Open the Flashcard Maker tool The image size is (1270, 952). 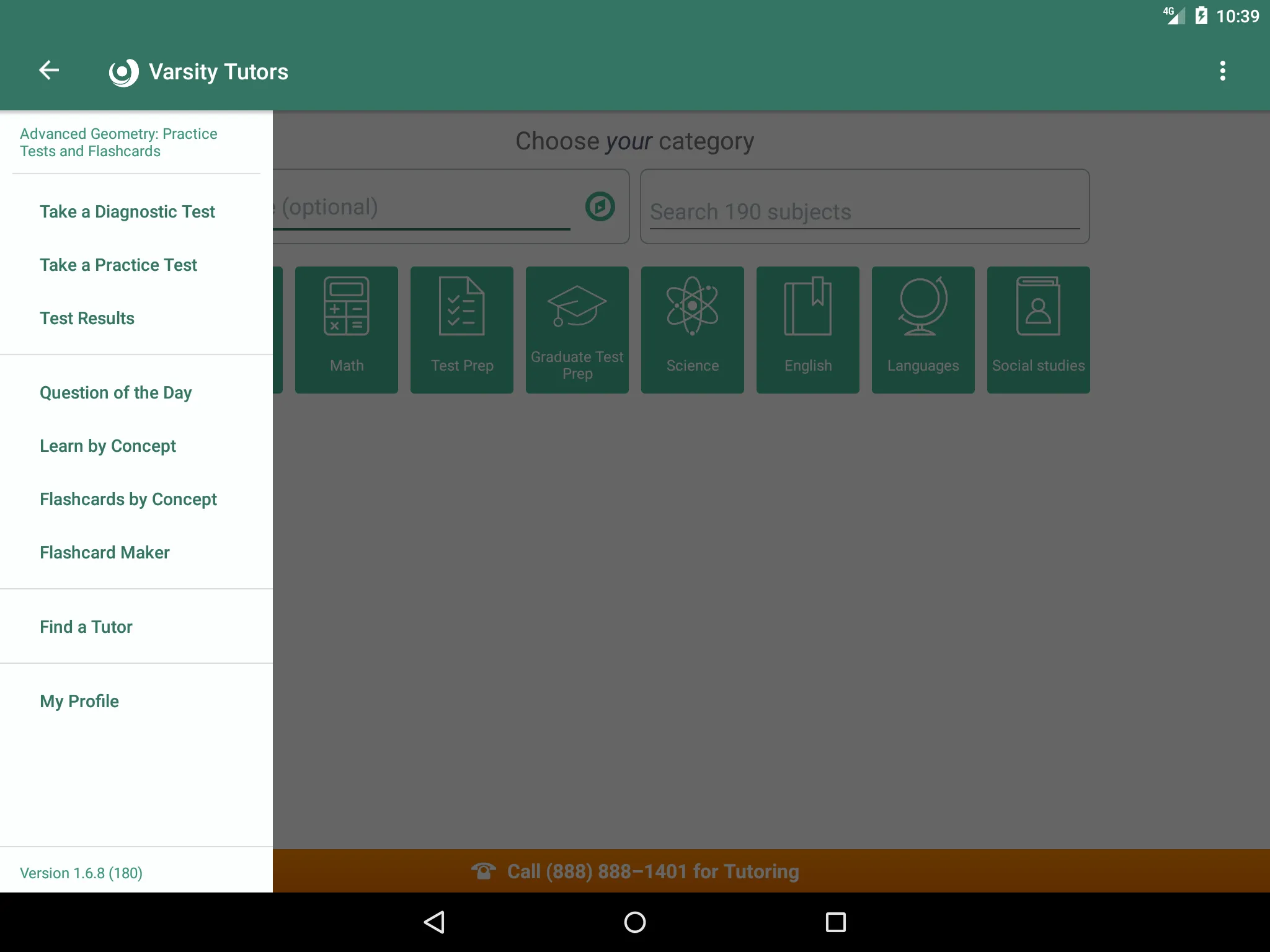(104, 551)
